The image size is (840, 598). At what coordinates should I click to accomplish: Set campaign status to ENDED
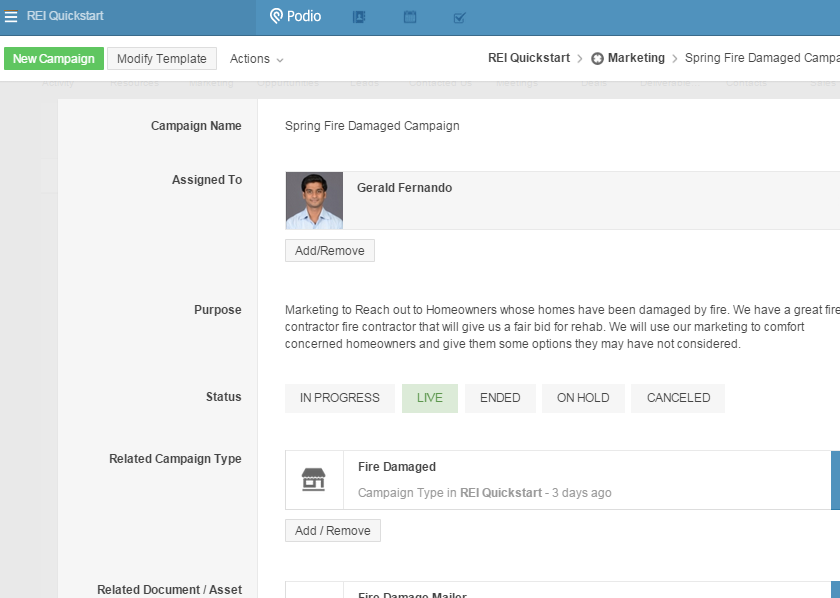point(500,398)
